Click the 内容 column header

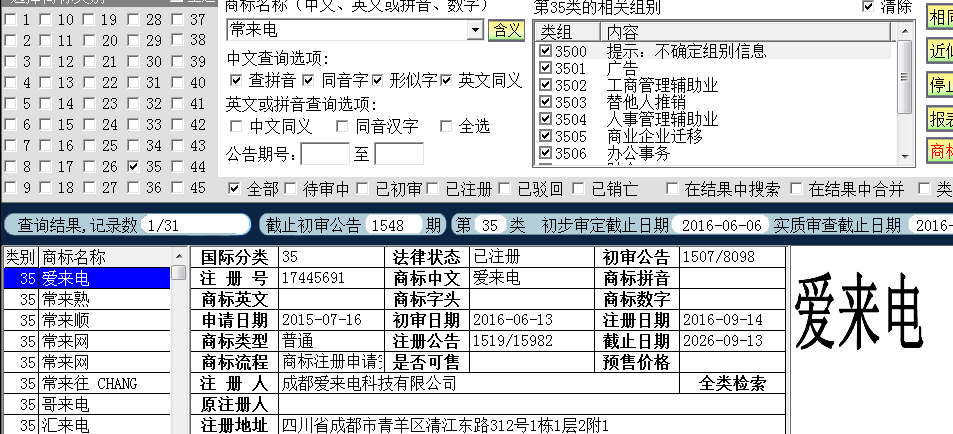click(746, 32)
